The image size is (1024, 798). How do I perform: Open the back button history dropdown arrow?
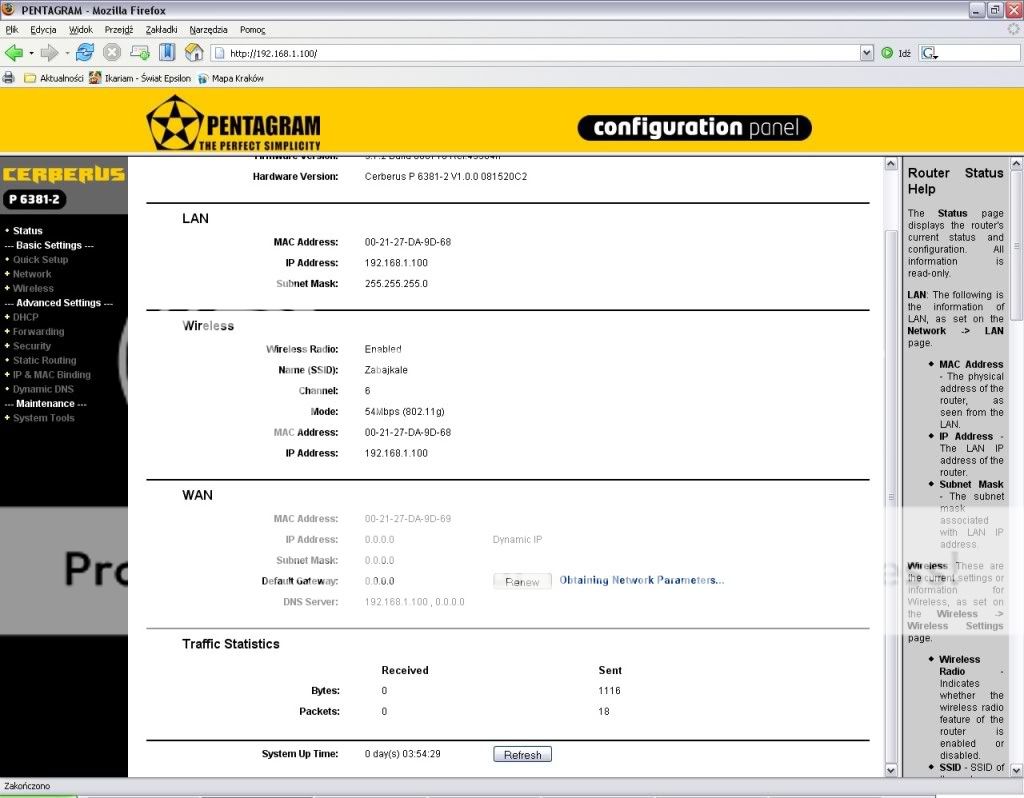pyautogui.click(x=31, y=53)
